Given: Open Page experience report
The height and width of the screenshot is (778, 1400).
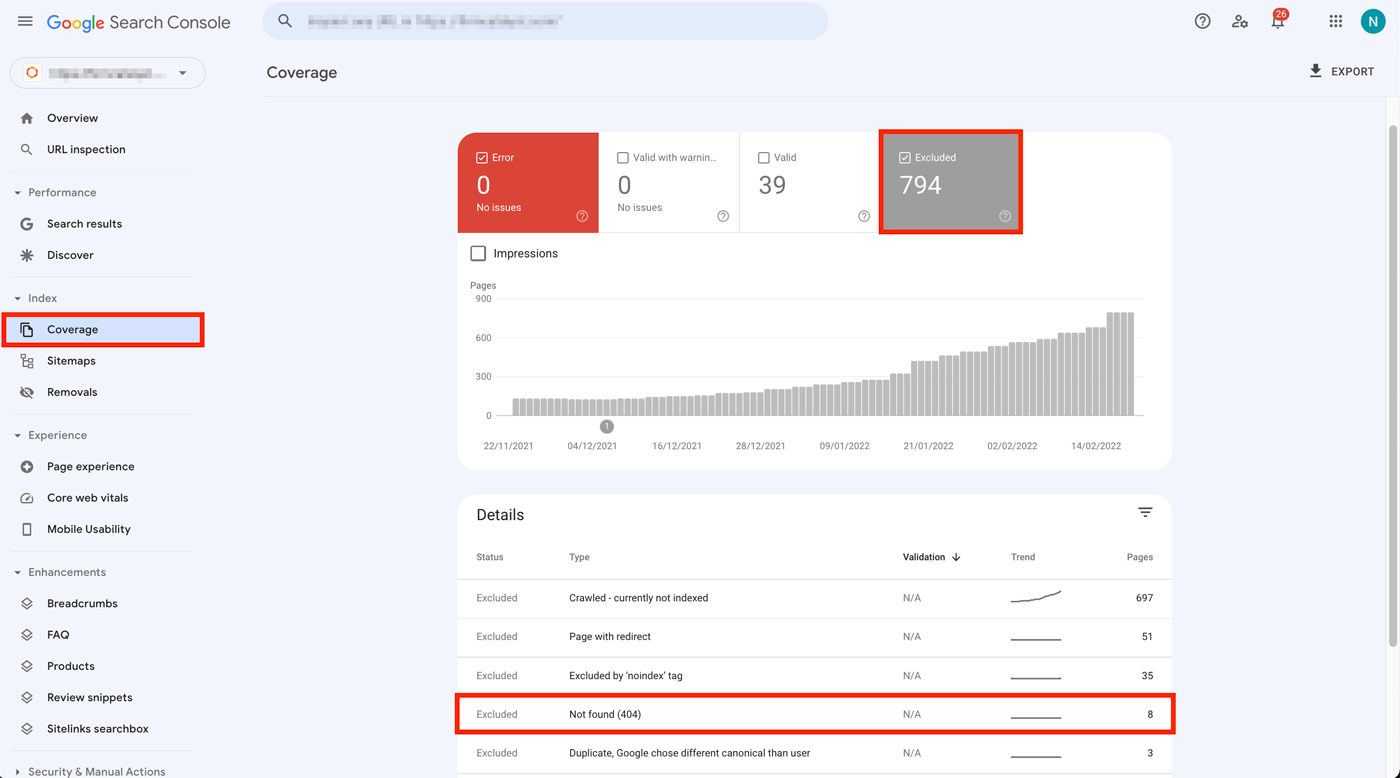Looking at the screenshot, I should 90,467.
